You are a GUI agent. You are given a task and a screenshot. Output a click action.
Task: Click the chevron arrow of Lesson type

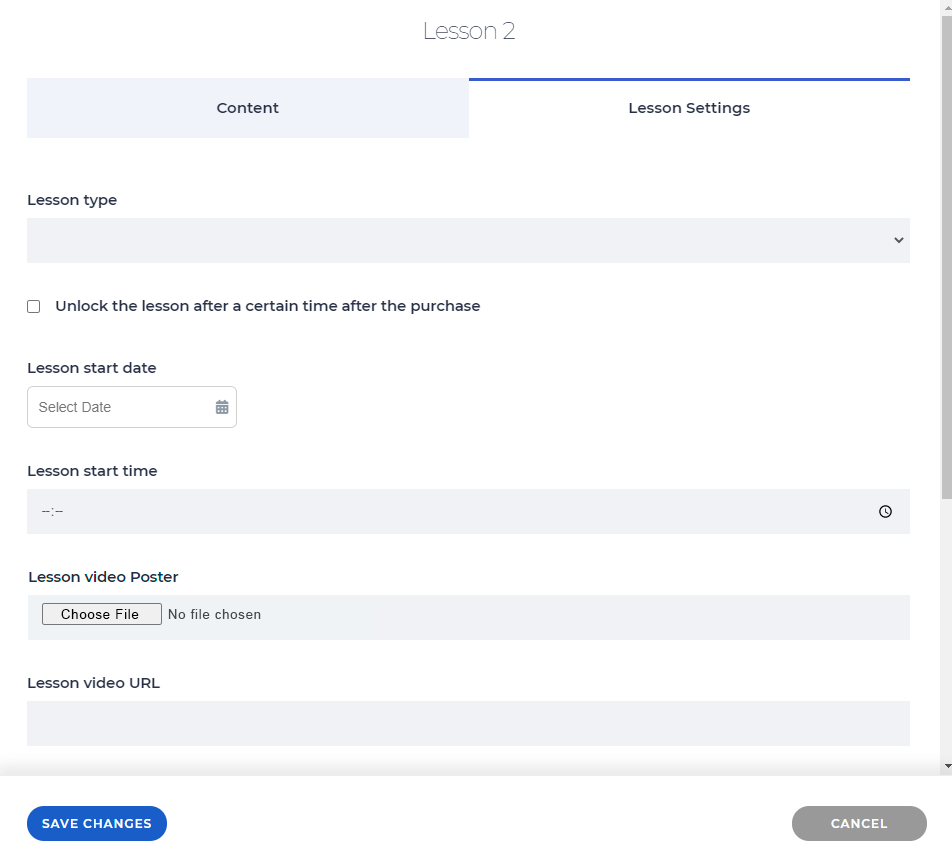point(899,240)
